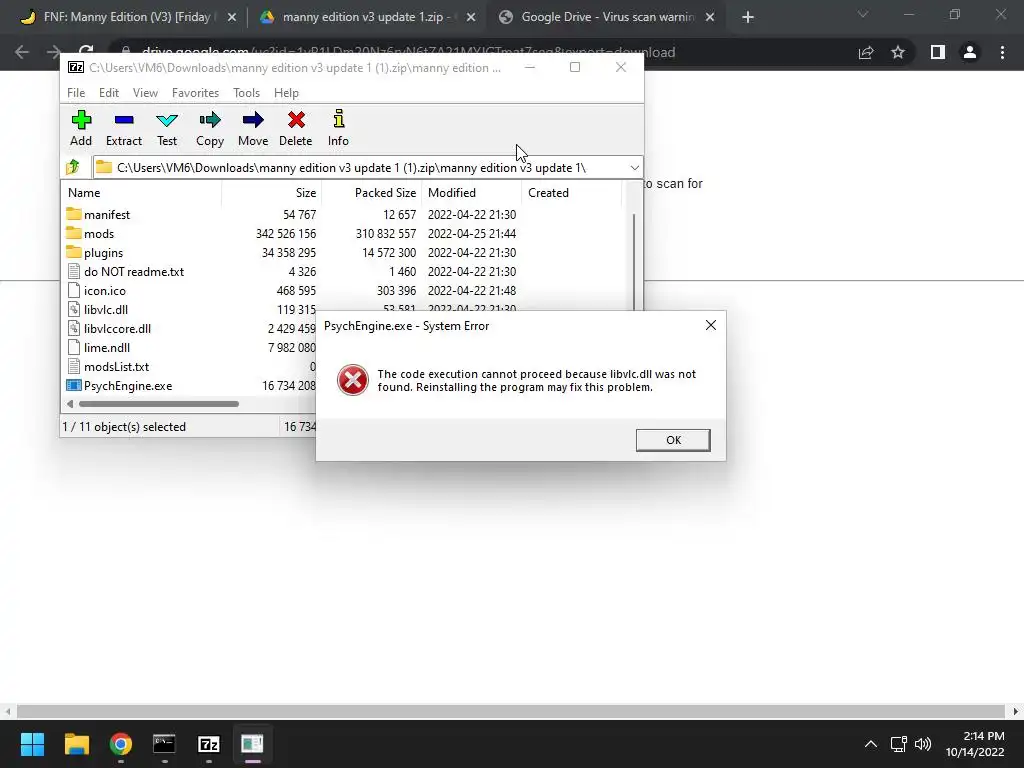Switch to manny edition v3 update 1.zip tab

tap(366, 17)
